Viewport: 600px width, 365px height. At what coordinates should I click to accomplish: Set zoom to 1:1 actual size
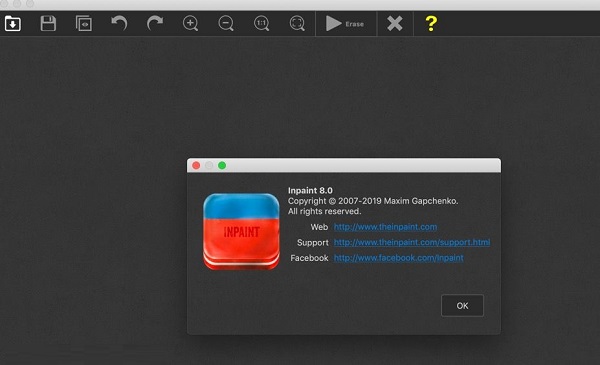point(261,23)
